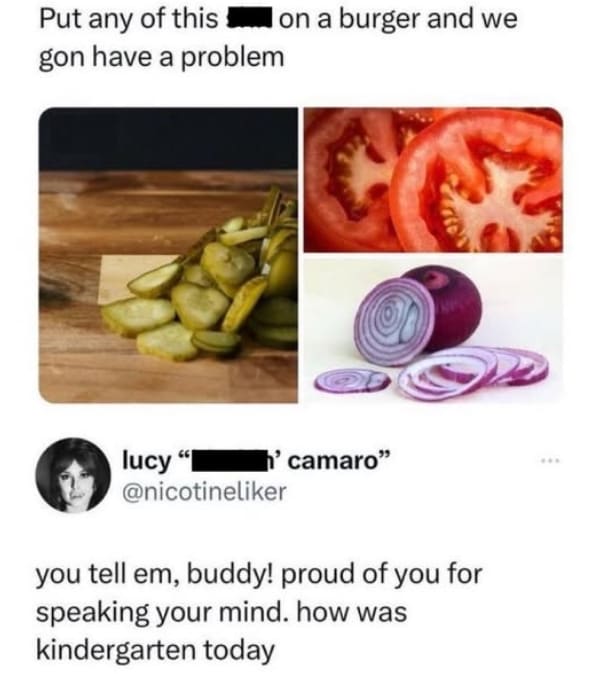Screen dimensions: 589x674
Task: Click the words 'kindergarten today'
Action: coord(155,650)
